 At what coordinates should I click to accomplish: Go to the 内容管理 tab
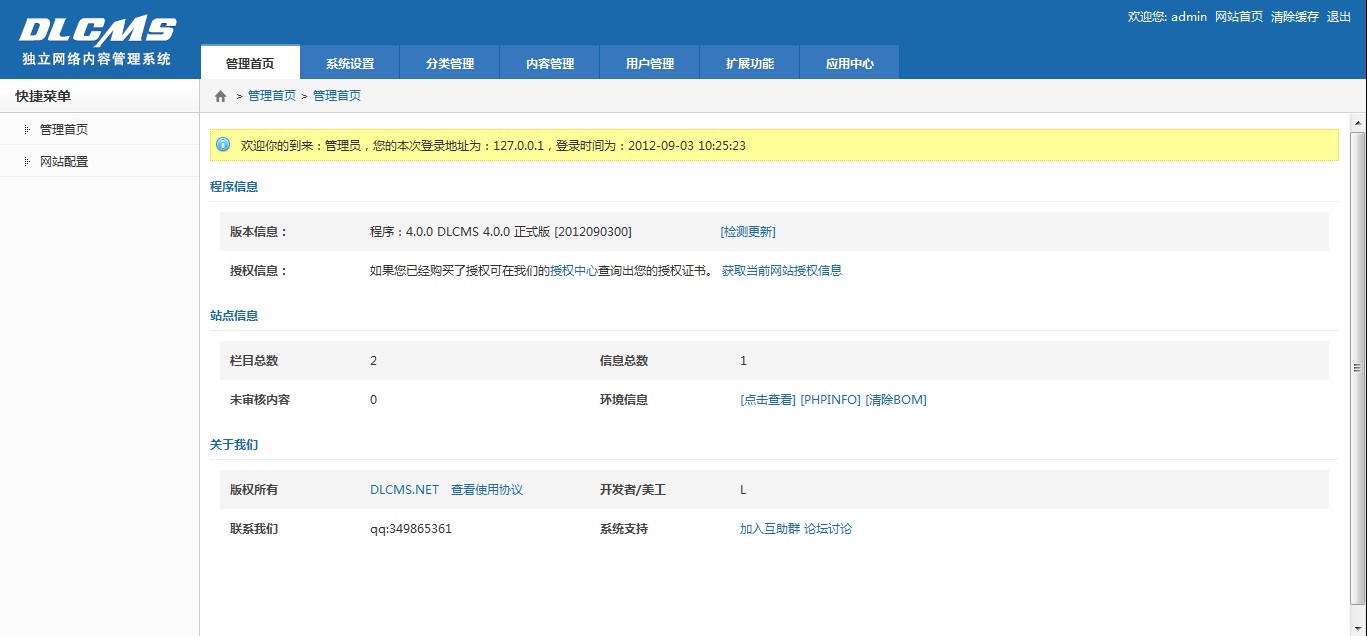click(550, 63)
